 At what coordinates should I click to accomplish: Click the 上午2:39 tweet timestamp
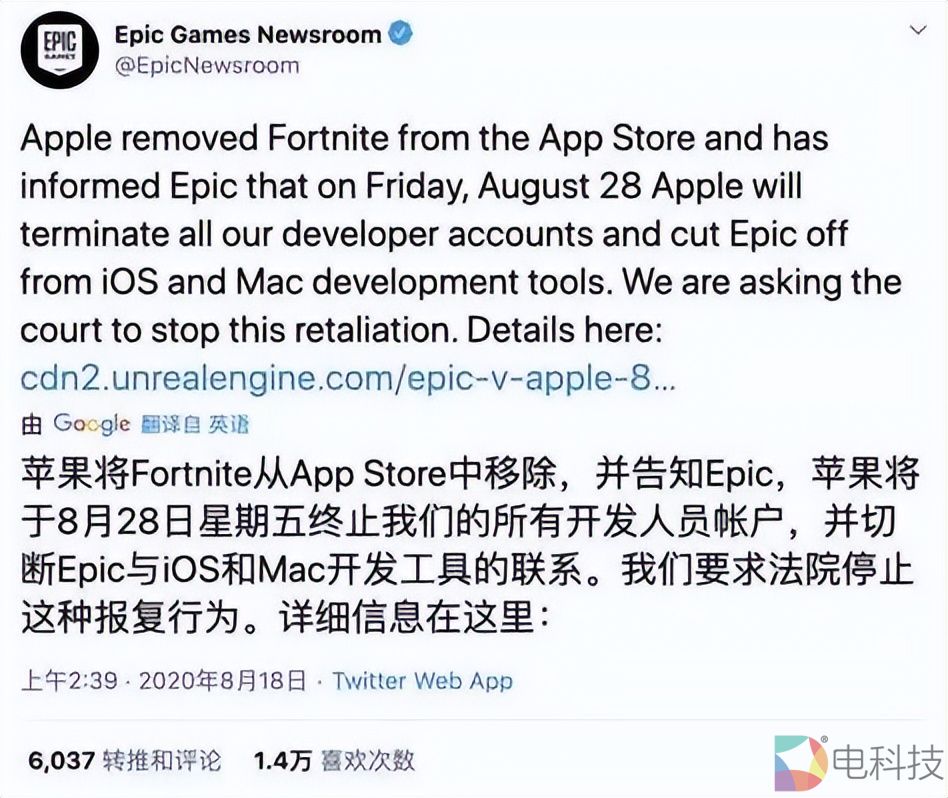pyautogui.click(x=69, y=681)
